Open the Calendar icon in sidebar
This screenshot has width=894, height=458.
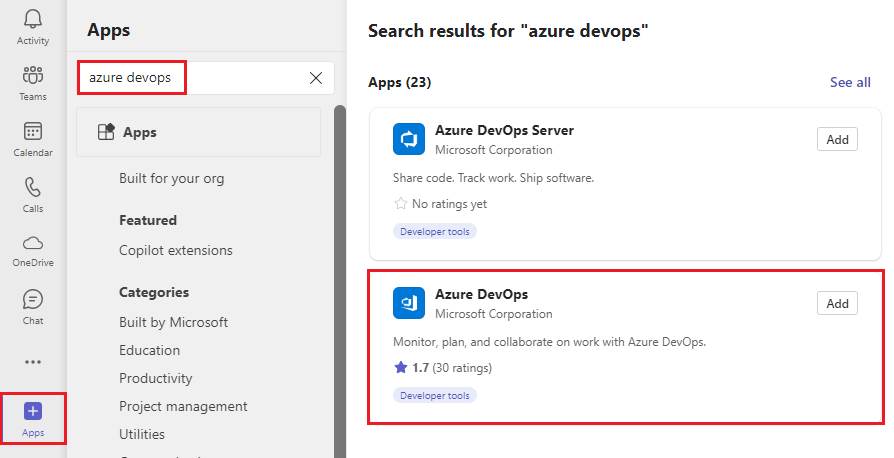tap(32, 131)
